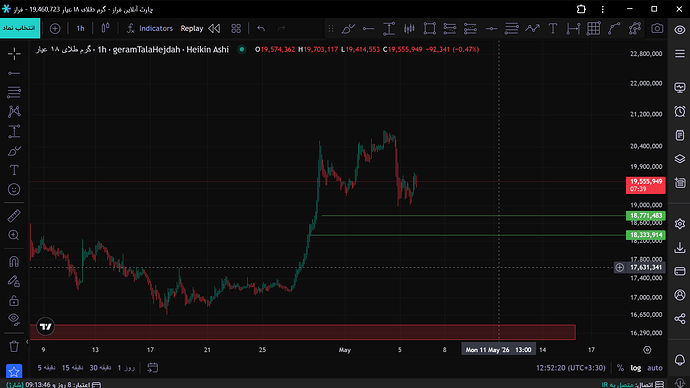Open timezone menu showing UTC+3:30
The image size is (690, 388).
pyautogui.click(x=571, y=368)
